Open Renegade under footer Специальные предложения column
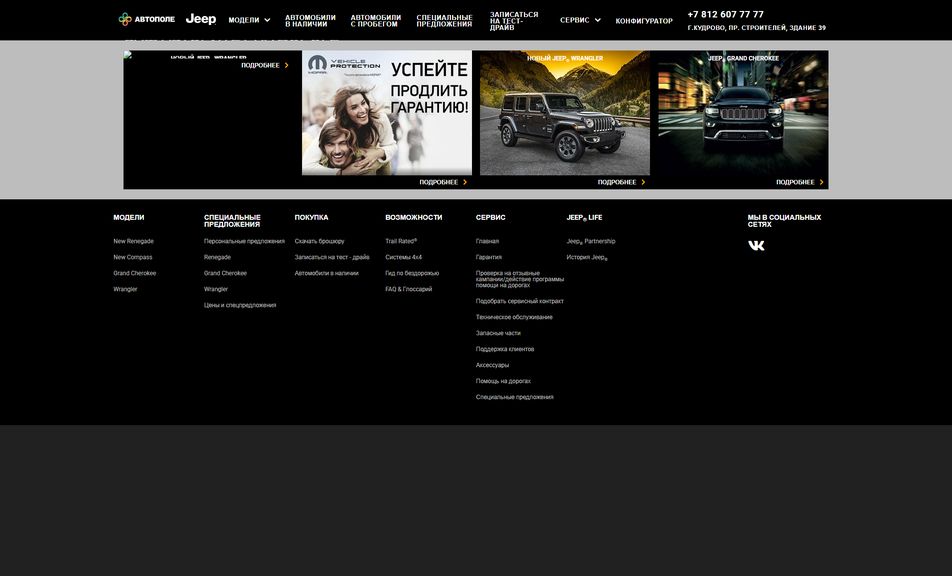 pyautogui.click(x=217, y=257)
